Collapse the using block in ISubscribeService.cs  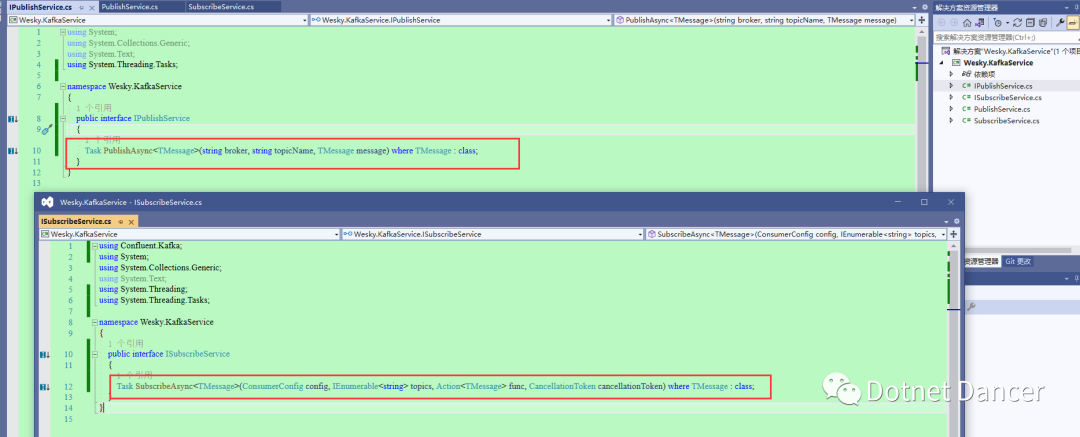pyautogui.click(x=95, y=246)
